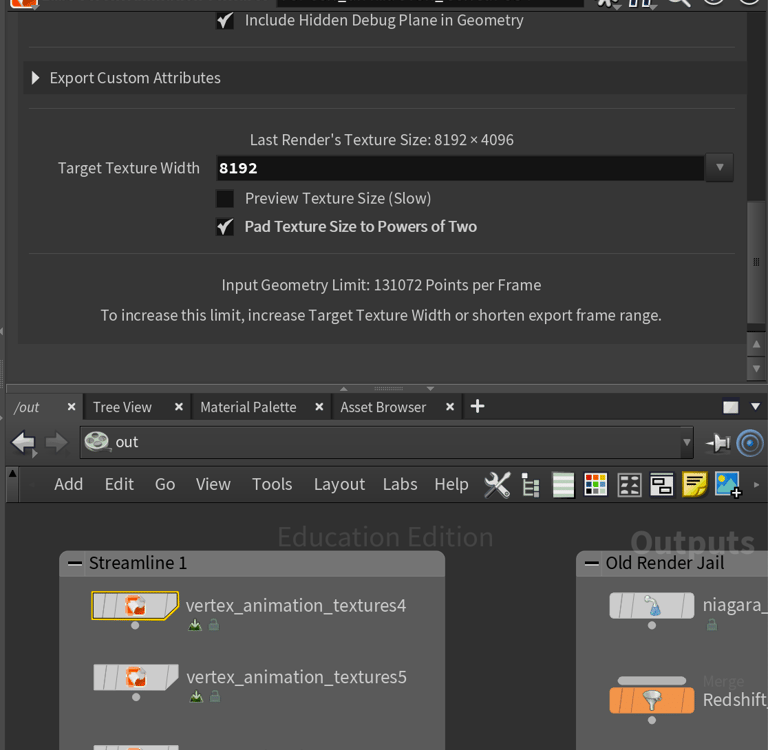Viewport: 768px width, 750px height.
Task: Toggle the network editor top-left arrow
Action: pyautogui.click(x=13, y=474)
